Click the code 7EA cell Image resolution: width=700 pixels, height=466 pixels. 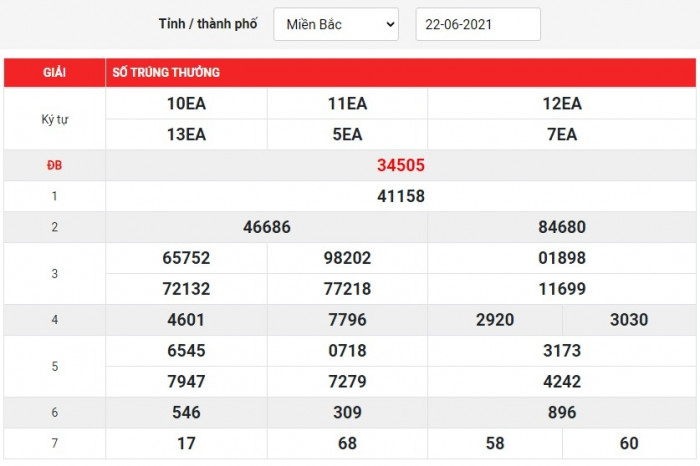[562, 135]
